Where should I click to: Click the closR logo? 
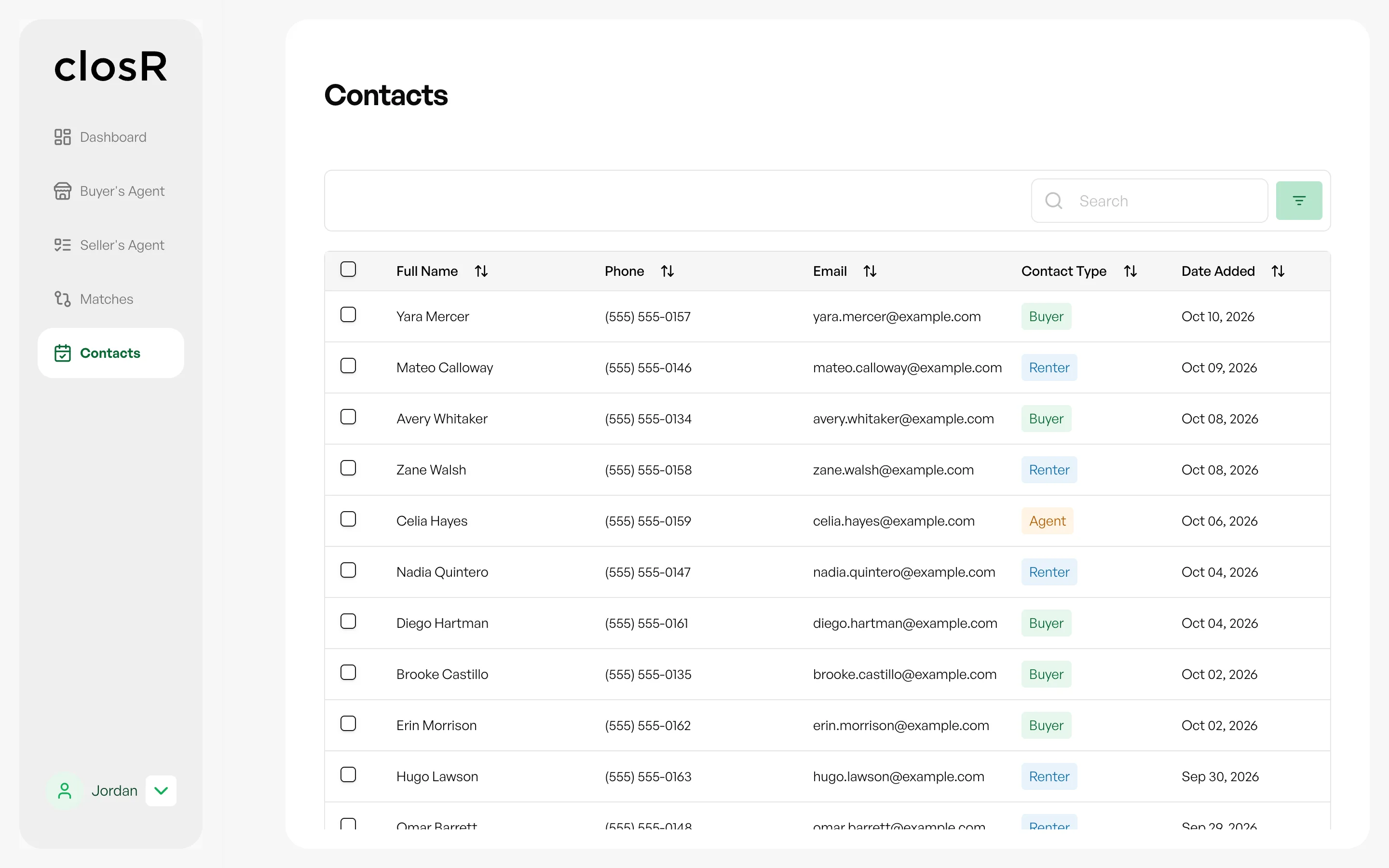coord(111,67)
